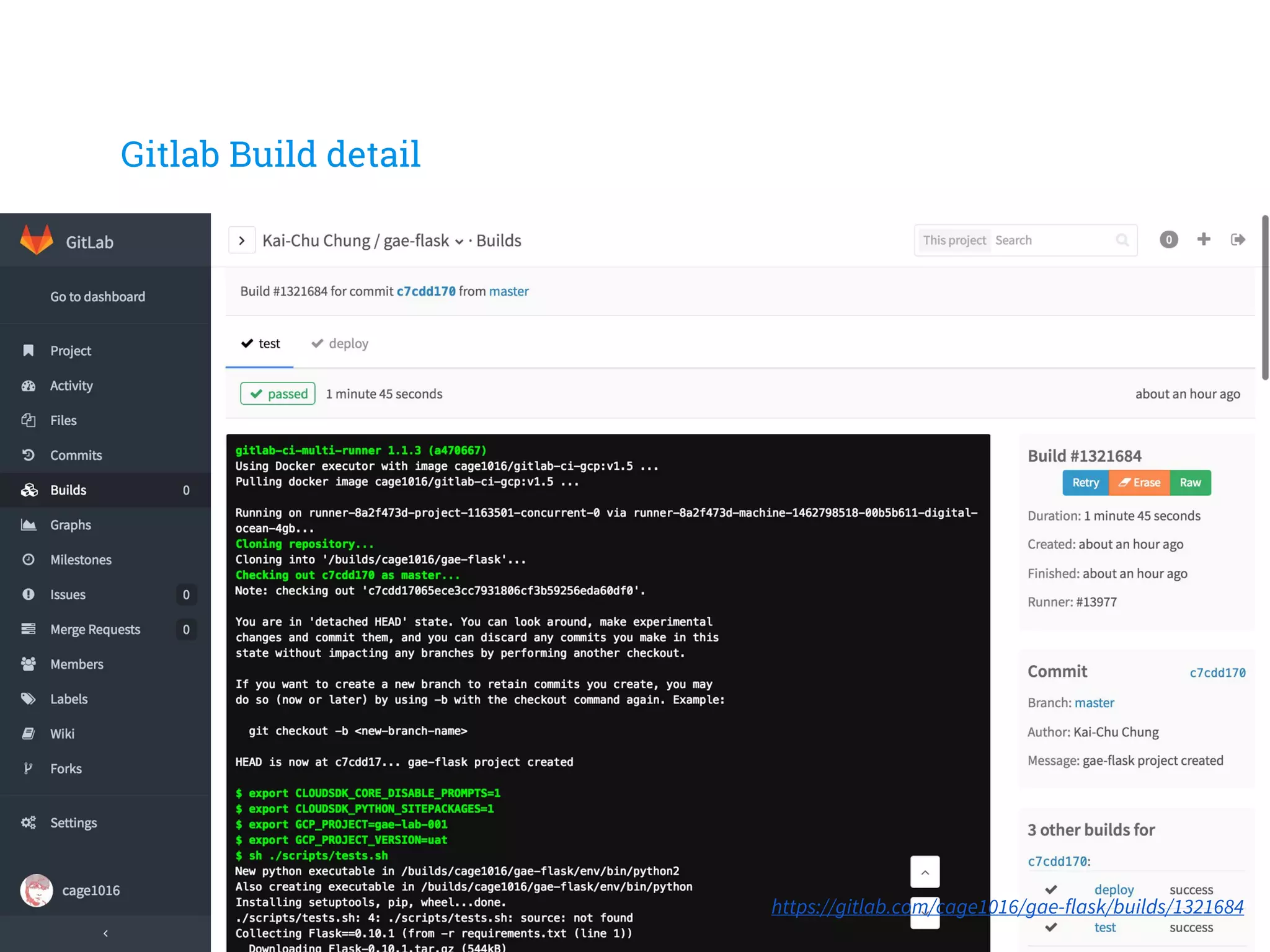1270x952 pixels.
Task: Click the scroll-to-top arrow button in log
Action: click(x=925, y=872)
